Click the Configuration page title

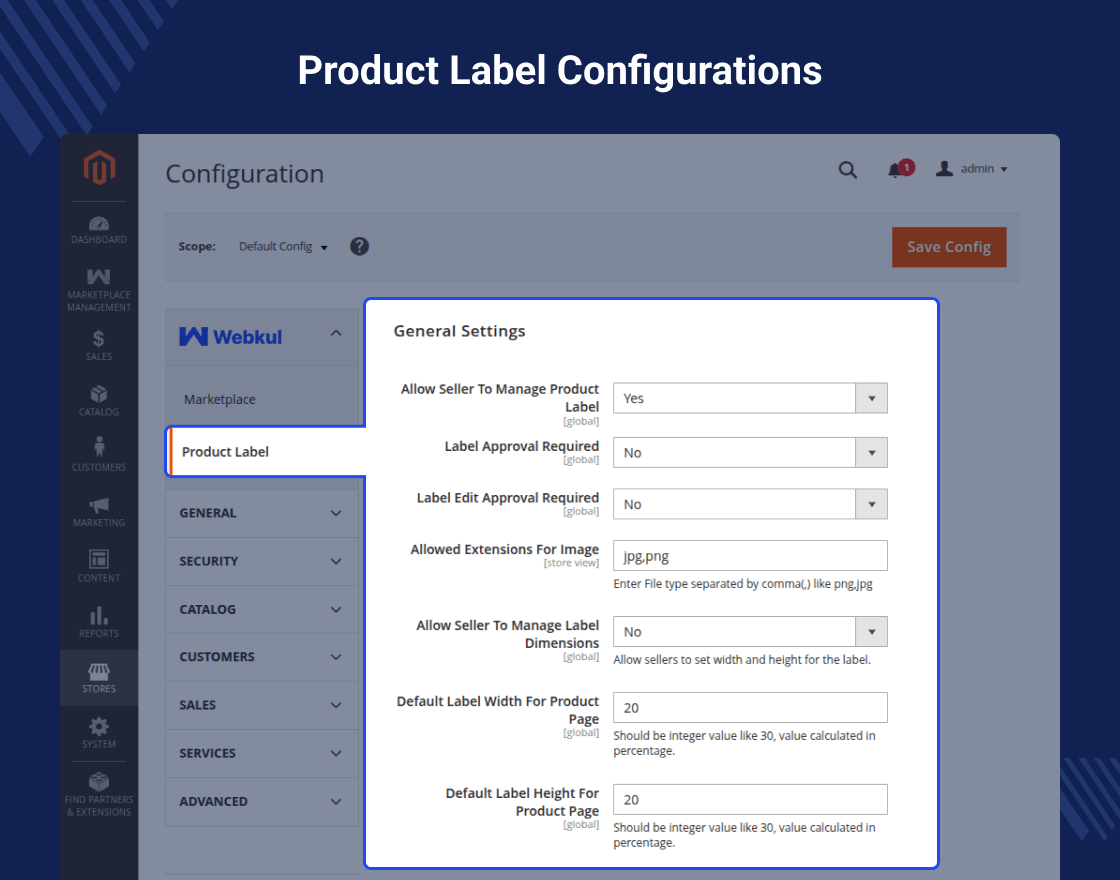[244, 174]
